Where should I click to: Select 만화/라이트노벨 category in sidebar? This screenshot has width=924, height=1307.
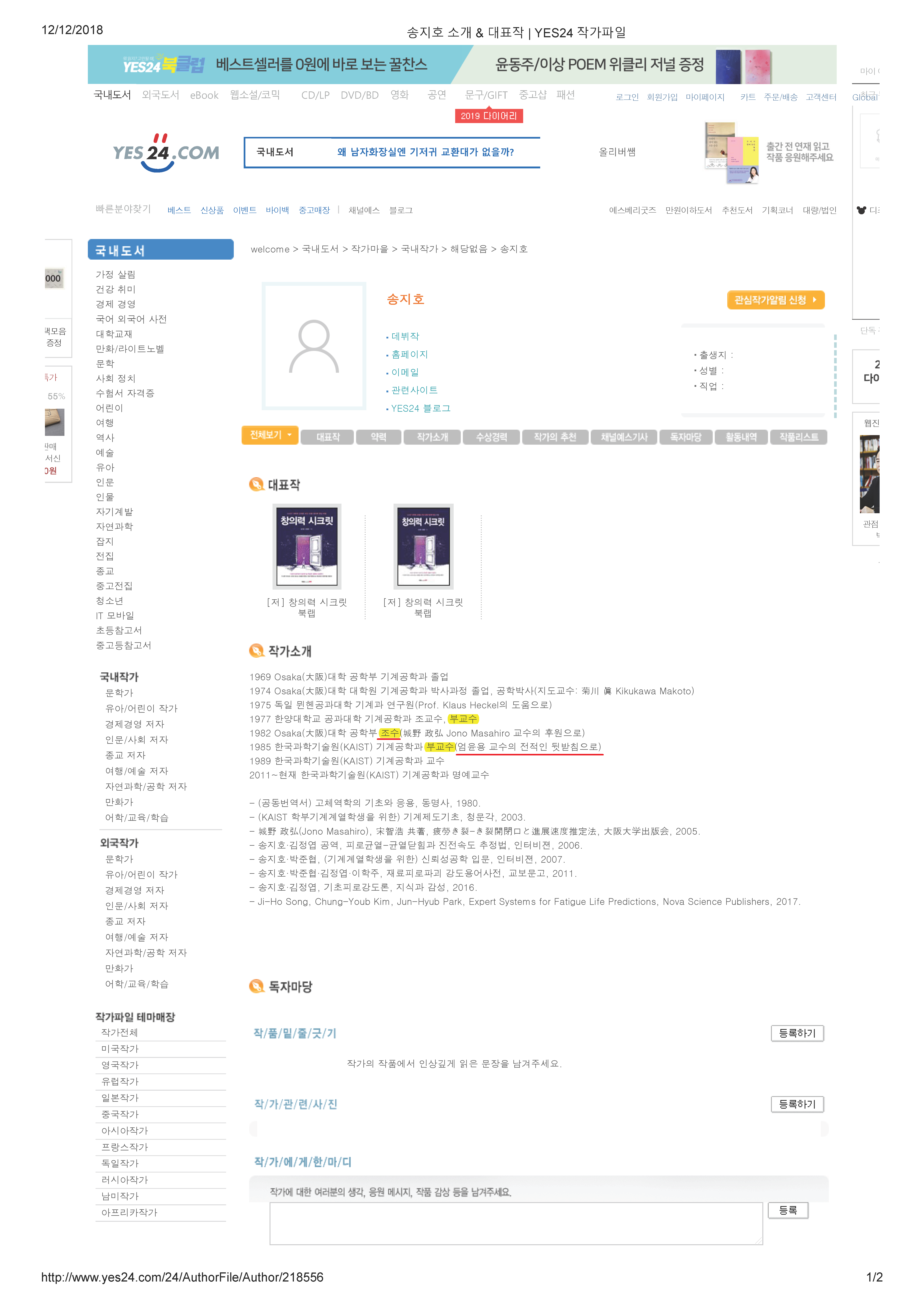[130, 349]
